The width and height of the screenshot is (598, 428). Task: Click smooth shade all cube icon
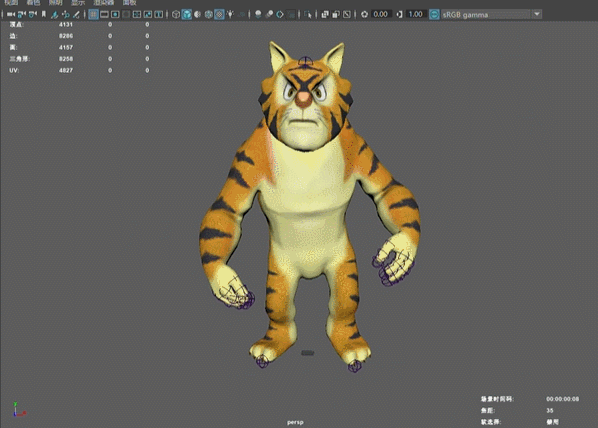coord(186,14)
